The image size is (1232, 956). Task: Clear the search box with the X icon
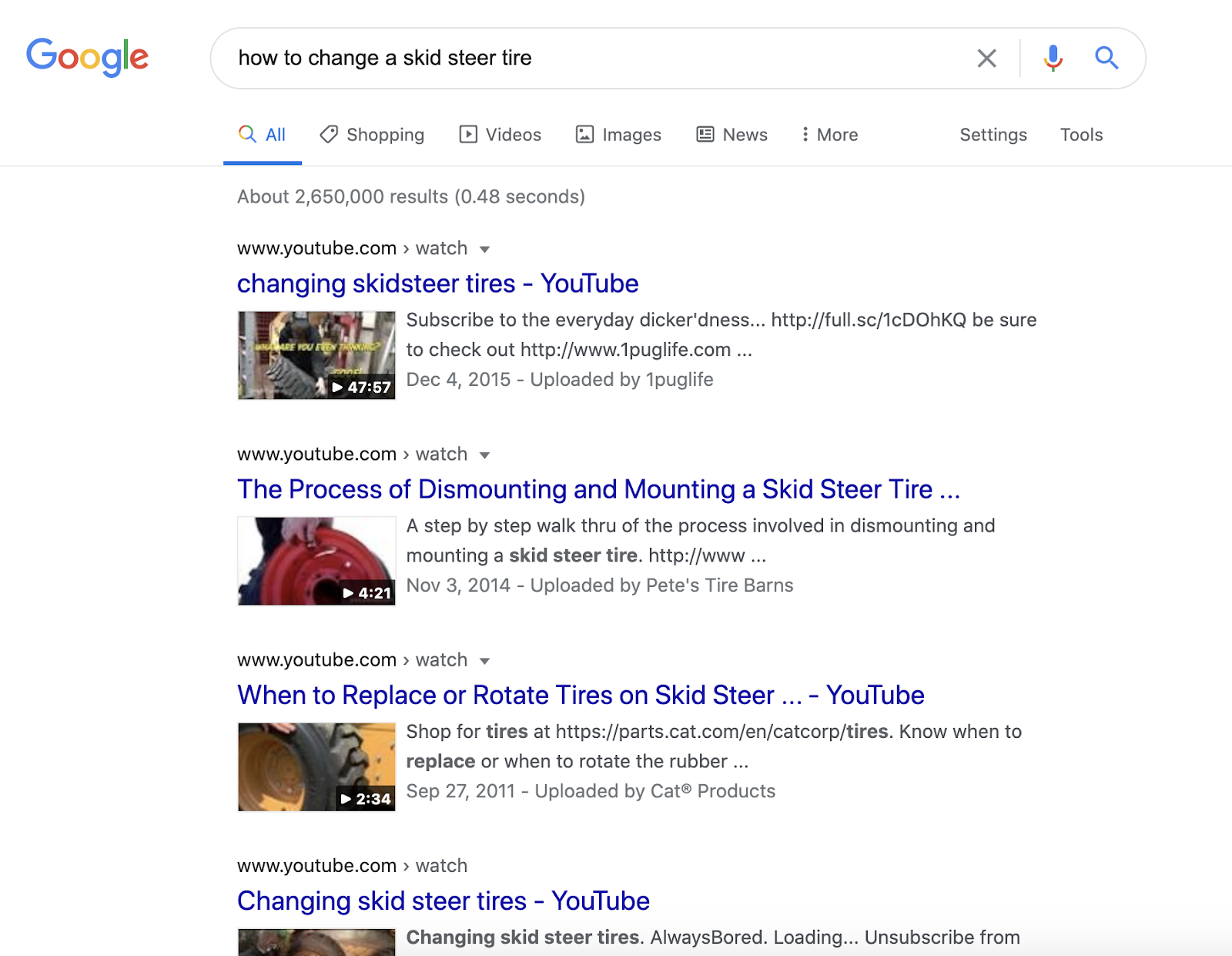pyautogui.click(x=986, y=58)
